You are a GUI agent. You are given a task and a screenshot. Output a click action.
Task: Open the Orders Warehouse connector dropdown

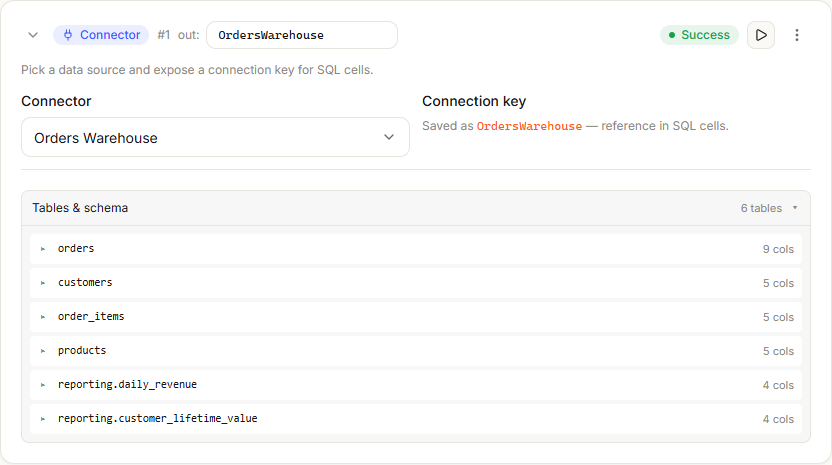(215, 137)
